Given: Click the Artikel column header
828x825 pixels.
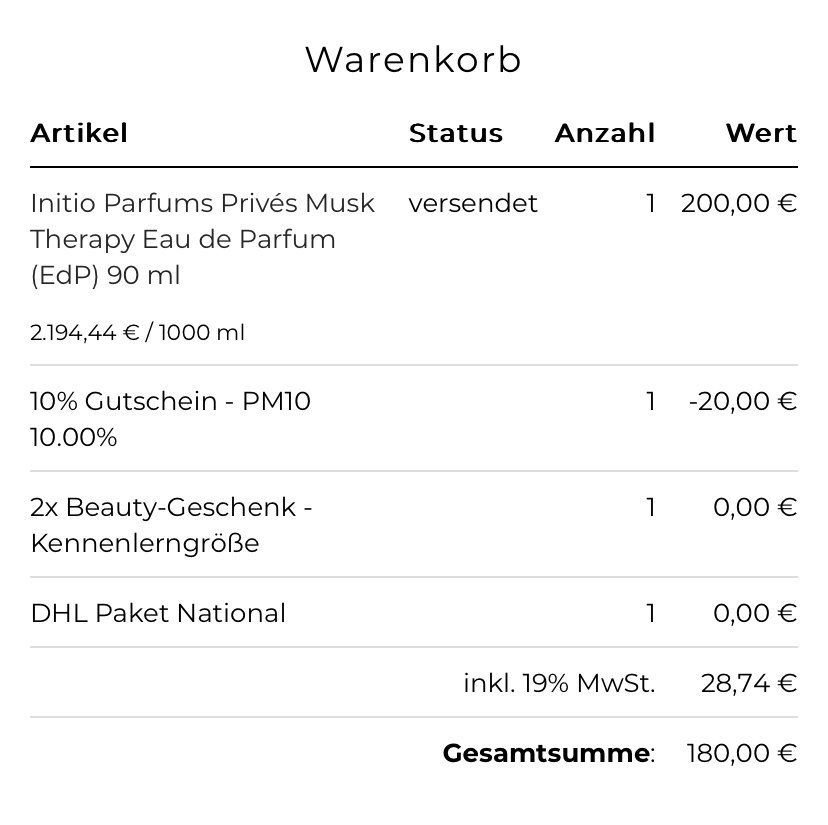Looking at the screenshot, I should [x=79, y=133].
